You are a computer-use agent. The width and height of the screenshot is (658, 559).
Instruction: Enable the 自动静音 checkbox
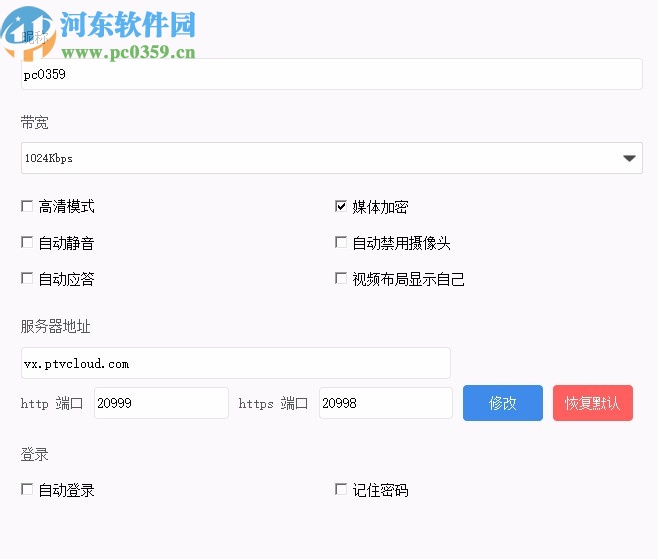pyautogui.click(x=27, y=242)
